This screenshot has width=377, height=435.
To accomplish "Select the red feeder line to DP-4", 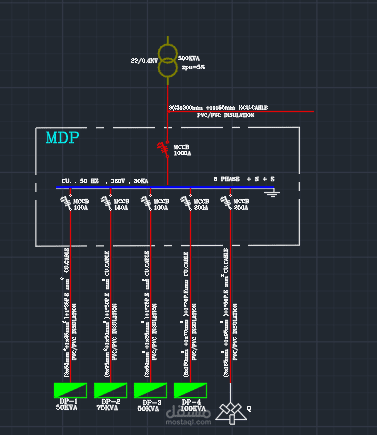I will (x=190, y=297).
